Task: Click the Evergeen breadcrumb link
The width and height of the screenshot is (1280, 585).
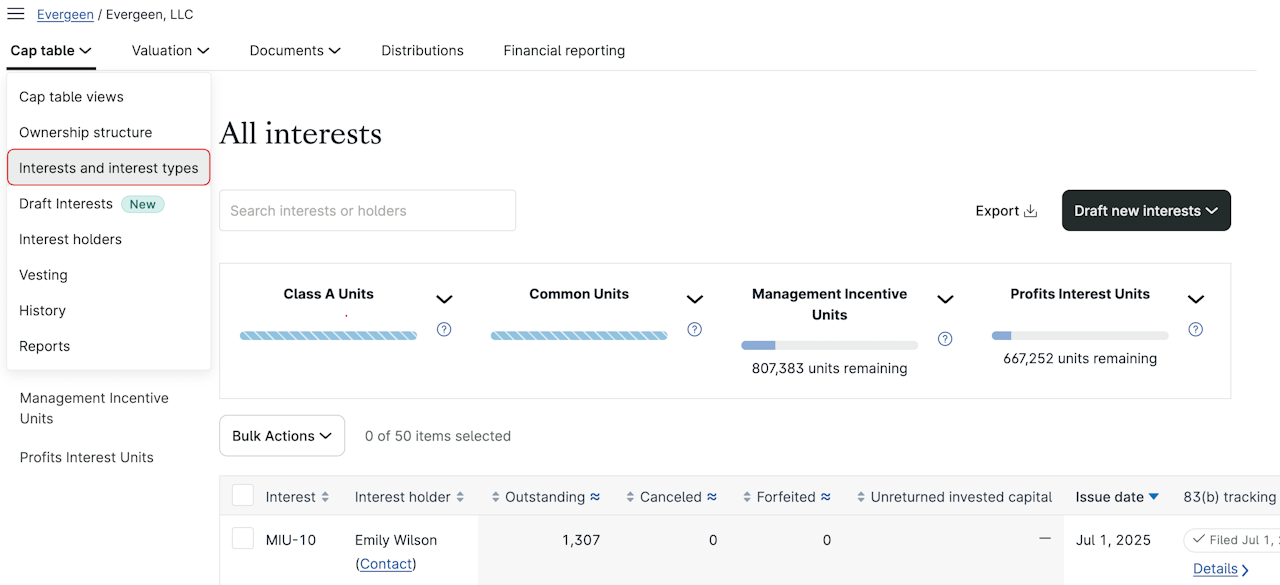Action: pos(65,15)
